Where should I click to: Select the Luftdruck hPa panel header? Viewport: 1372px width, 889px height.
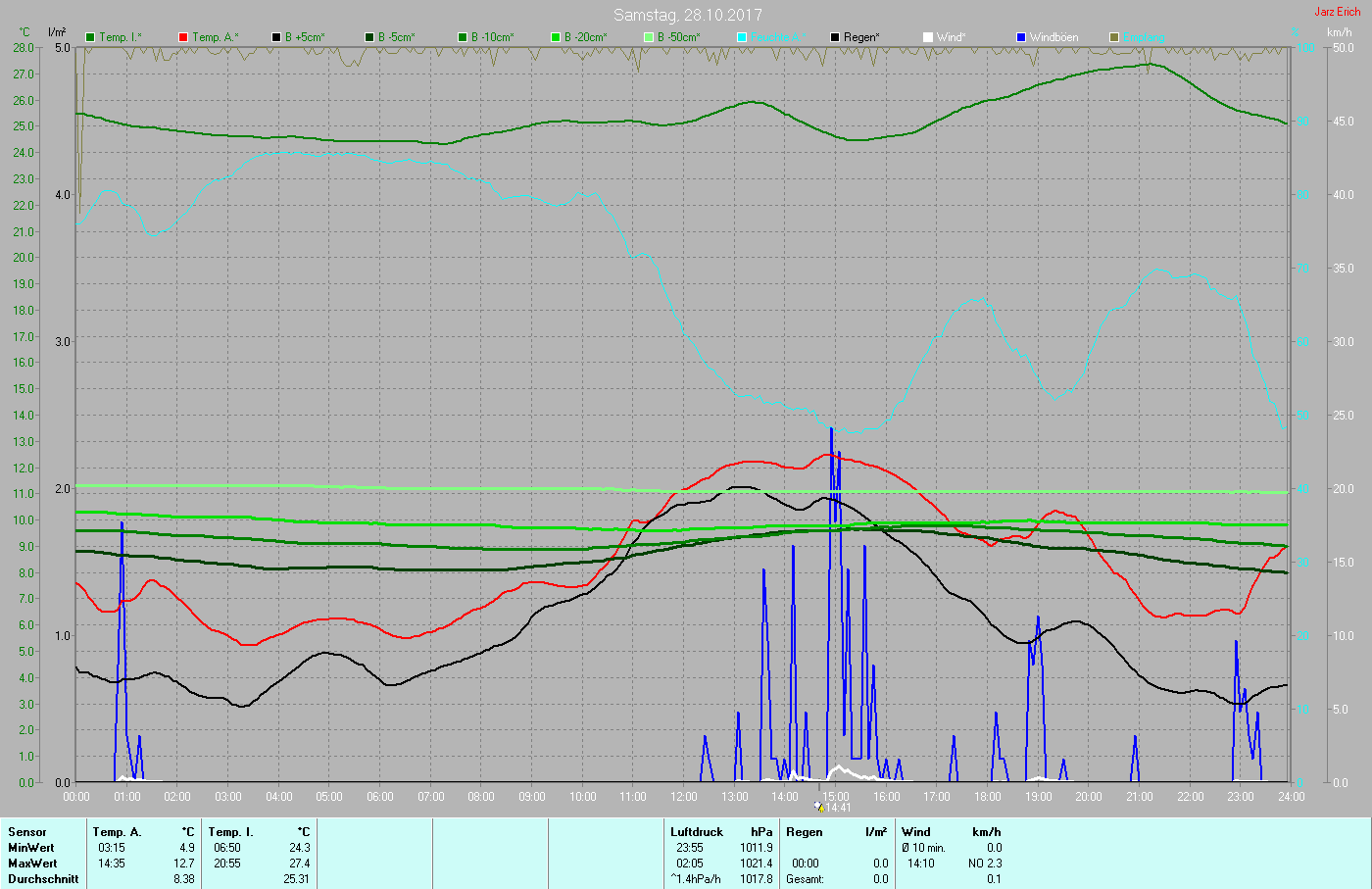pos(721,832)
